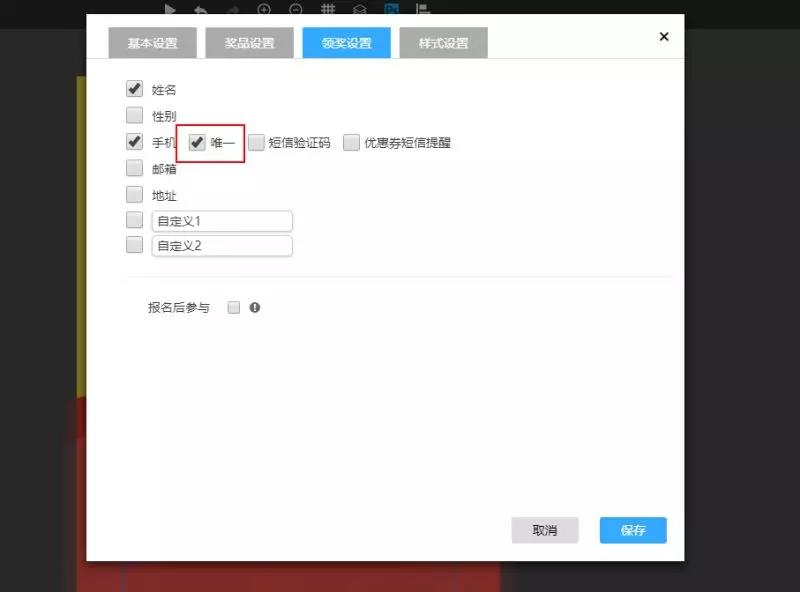Enable 短信验证码 checkbox
This screenshot has height=592, width=800.
(x=256, y=142)
